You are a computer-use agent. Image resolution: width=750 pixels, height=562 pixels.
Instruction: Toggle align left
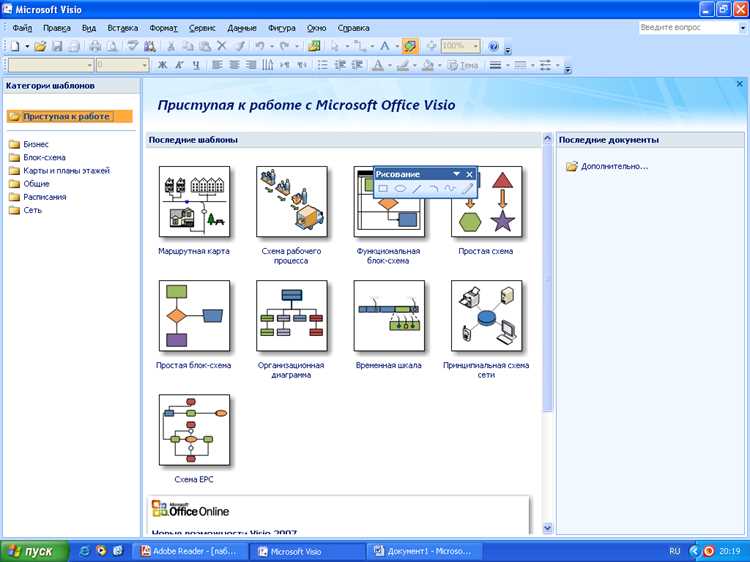pos(217,65)
